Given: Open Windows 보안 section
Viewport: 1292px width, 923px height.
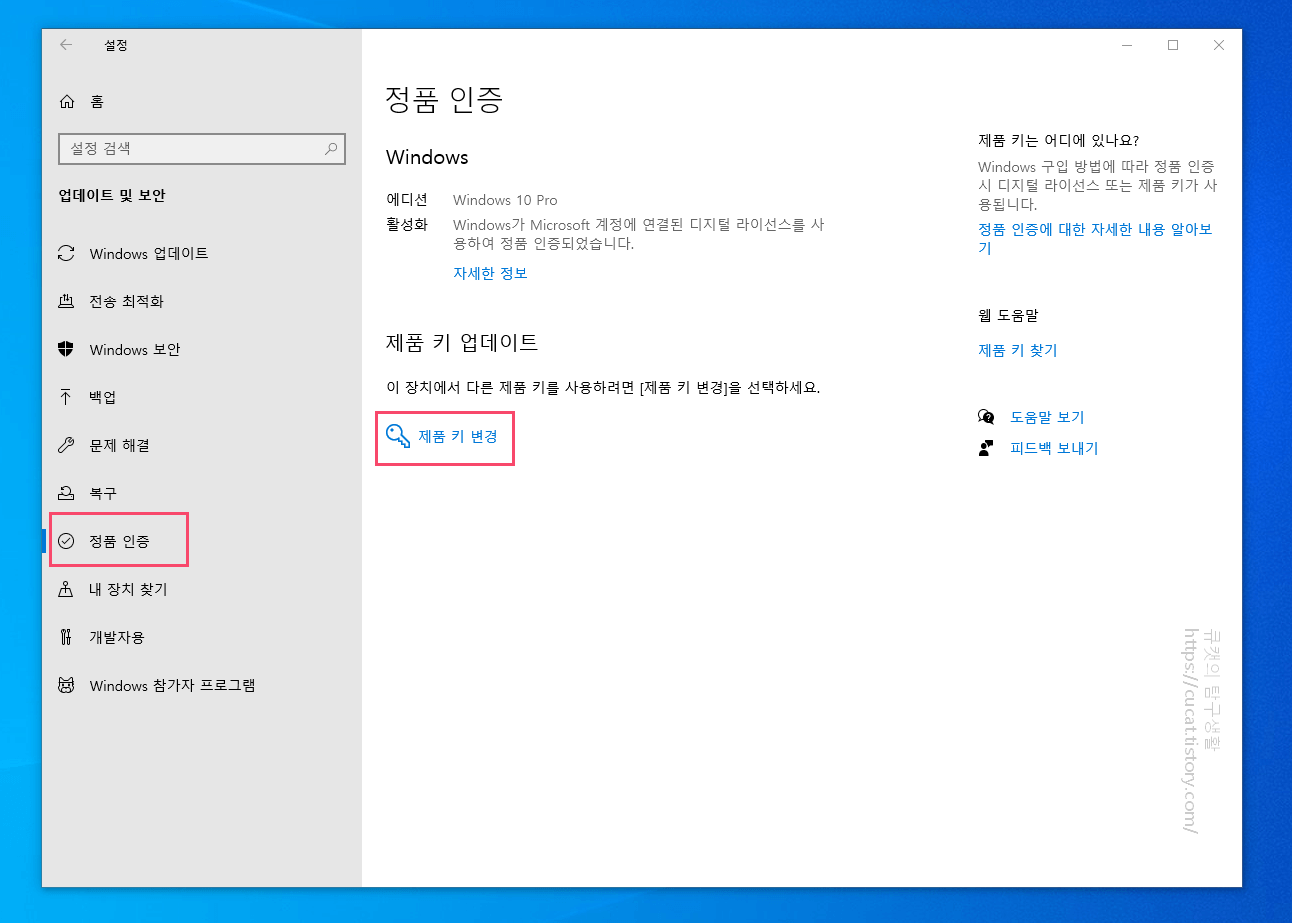Looking at the screenshot, I should pyautogui.click(x=202, y=349).
